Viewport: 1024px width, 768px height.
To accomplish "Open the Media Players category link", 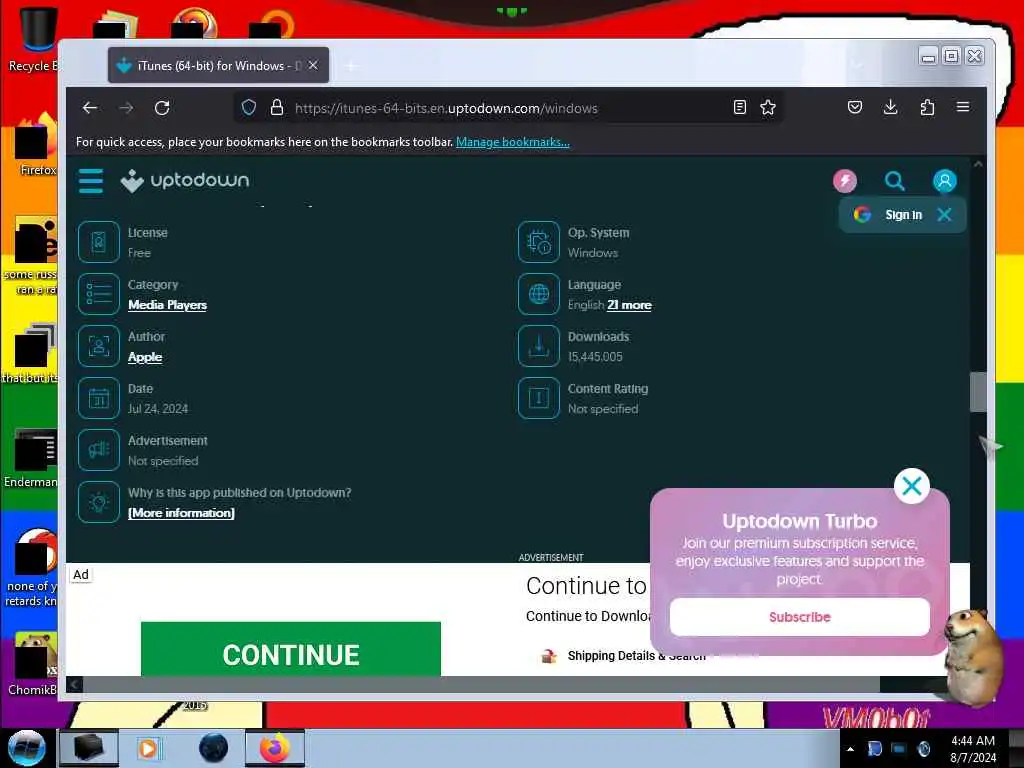I will (x=167, y=305).
